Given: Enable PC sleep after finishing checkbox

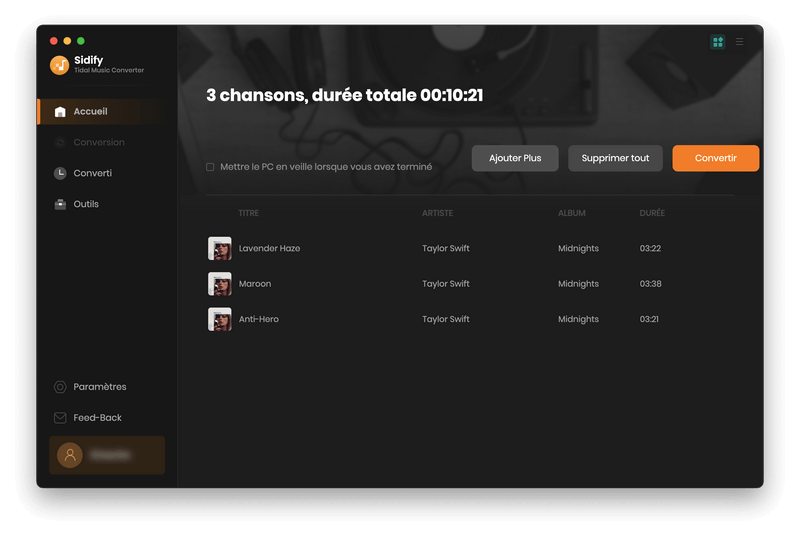Looking at the screenshot, I should tap(210, 167).
